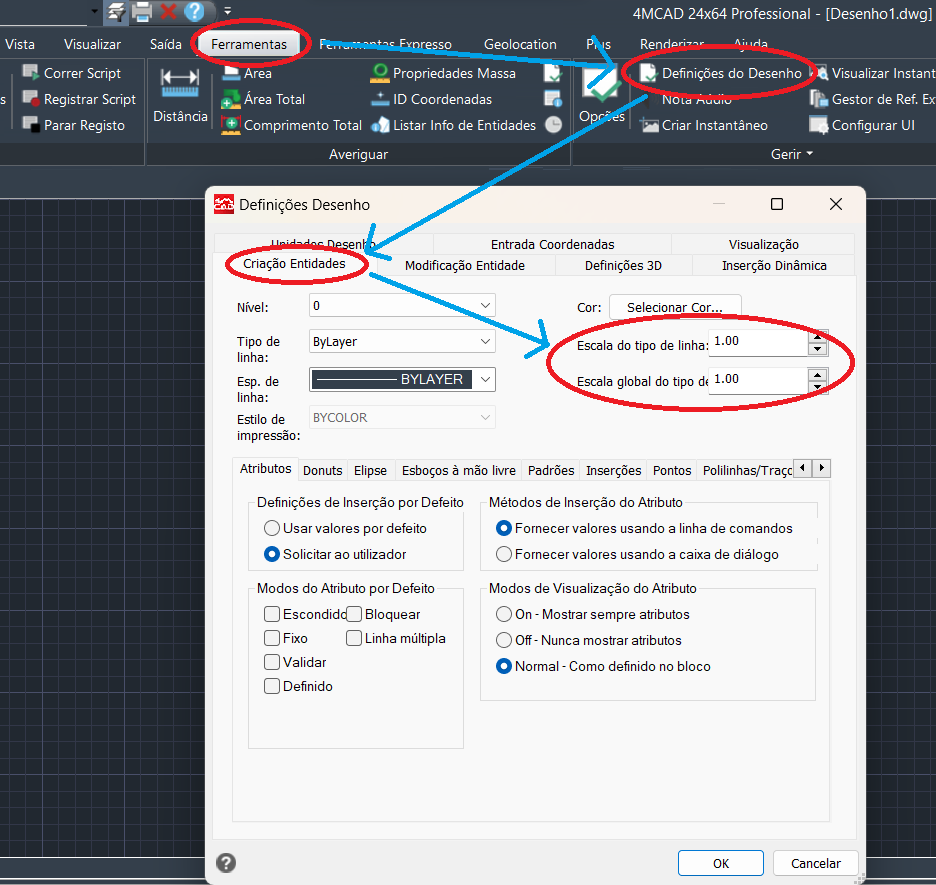
Task: Switch to Modificação Entidade tab
Action: 464,266
